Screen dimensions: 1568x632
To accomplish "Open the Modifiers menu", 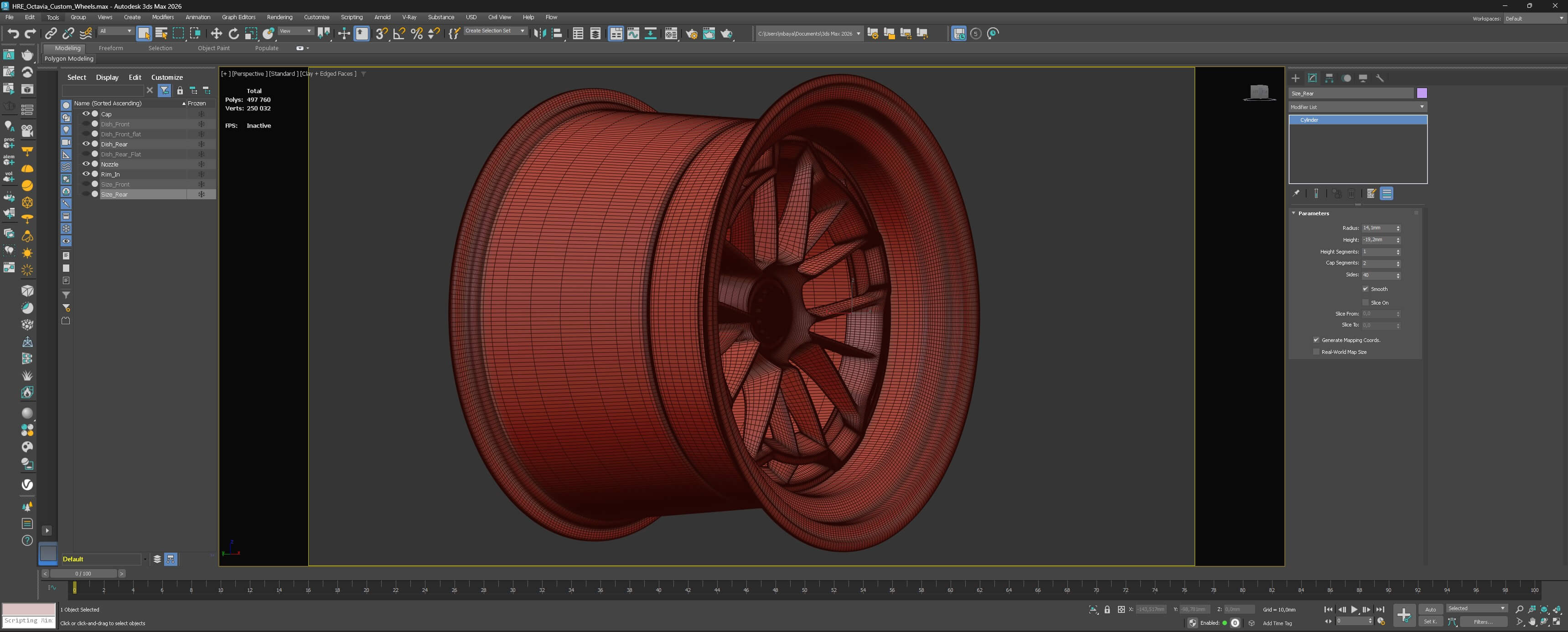I will tap(162, 17).
